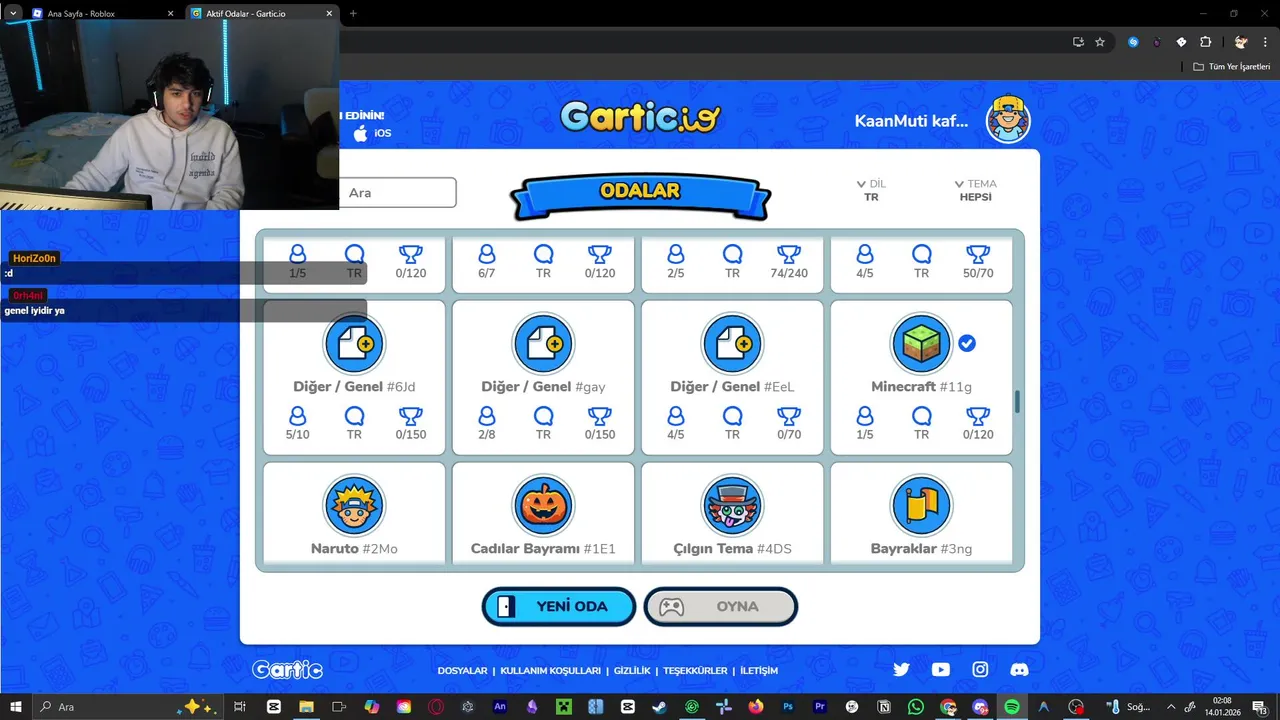Choose the Diğer / Genel #EeL room icon
This screenshot has height=720, width=1280.
pos(732,343)
